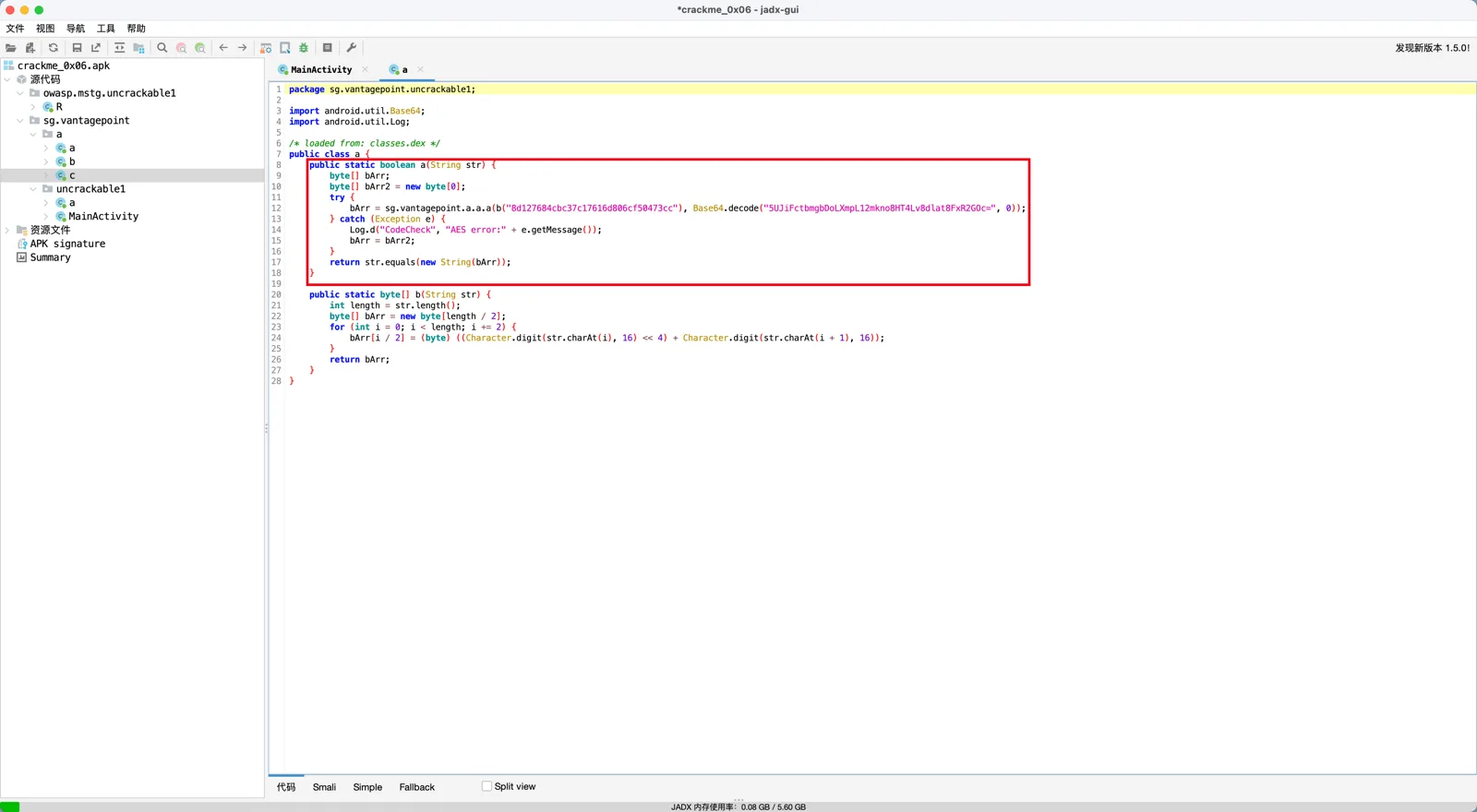
Task: Open APK signature in tree
Action: point(67,244)
